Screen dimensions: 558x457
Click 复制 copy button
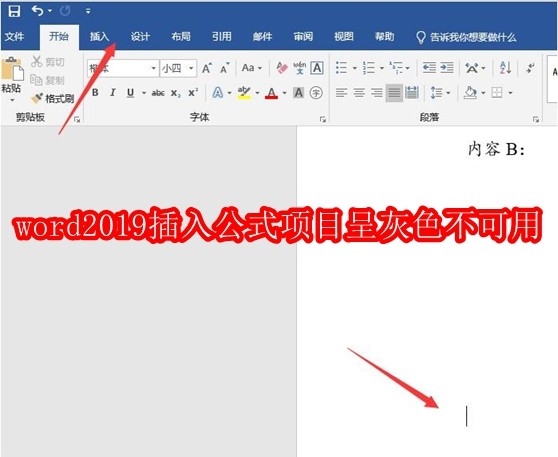[48, 80]
